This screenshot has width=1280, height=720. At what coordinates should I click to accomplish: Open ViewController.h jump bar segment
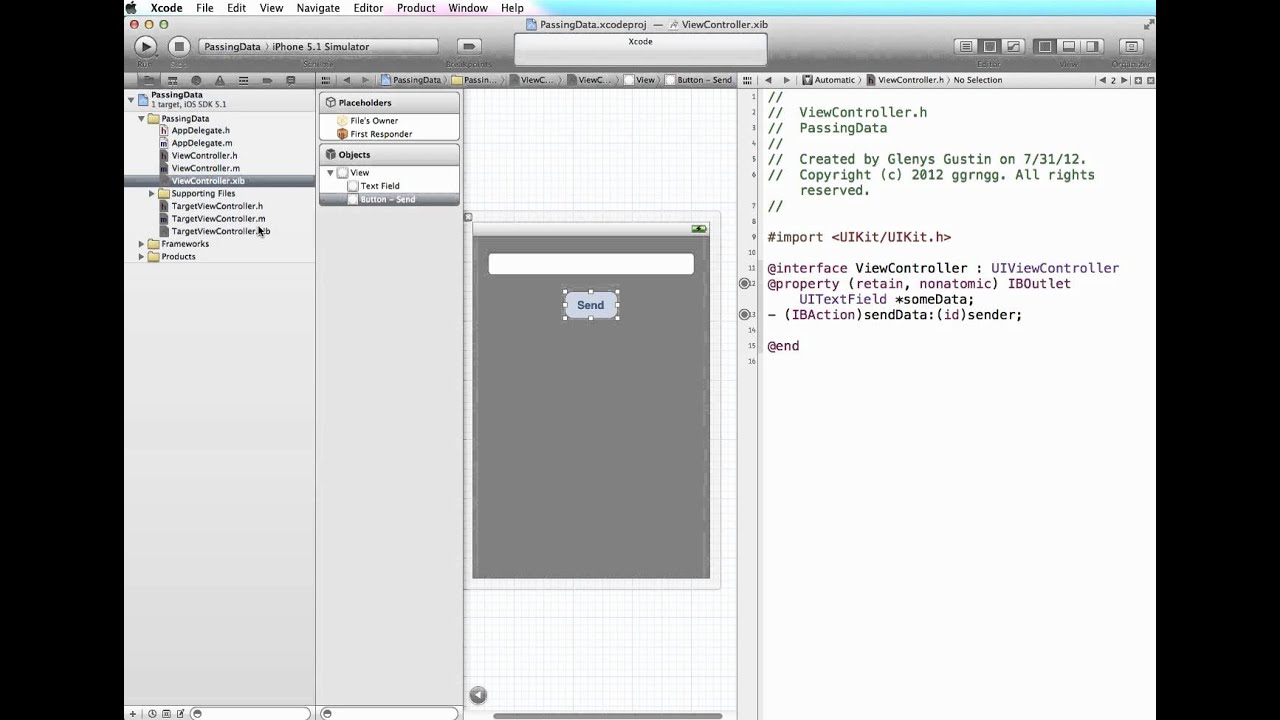click(905, 80)
